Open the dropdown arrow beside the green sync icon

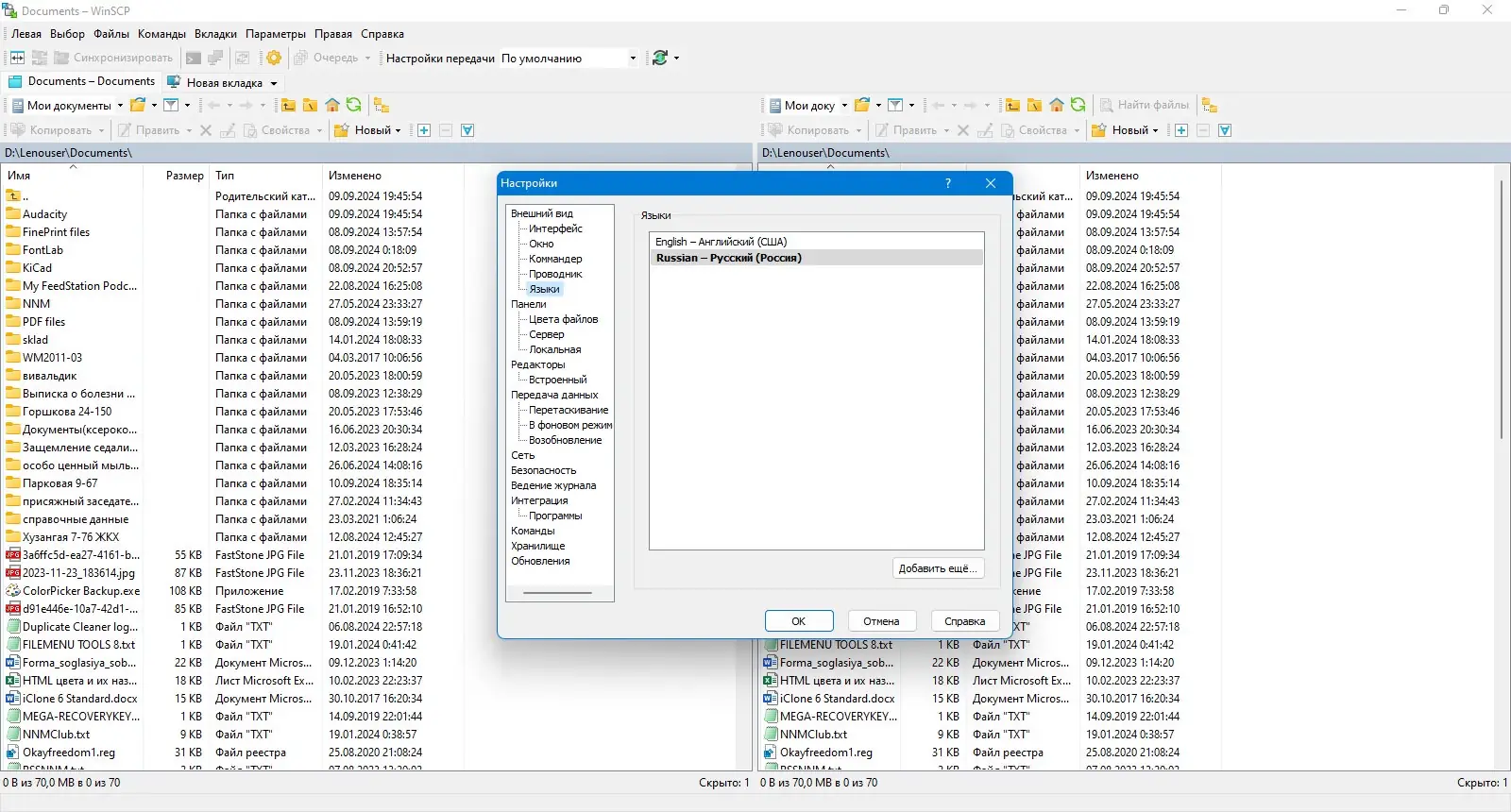[676, 59]
